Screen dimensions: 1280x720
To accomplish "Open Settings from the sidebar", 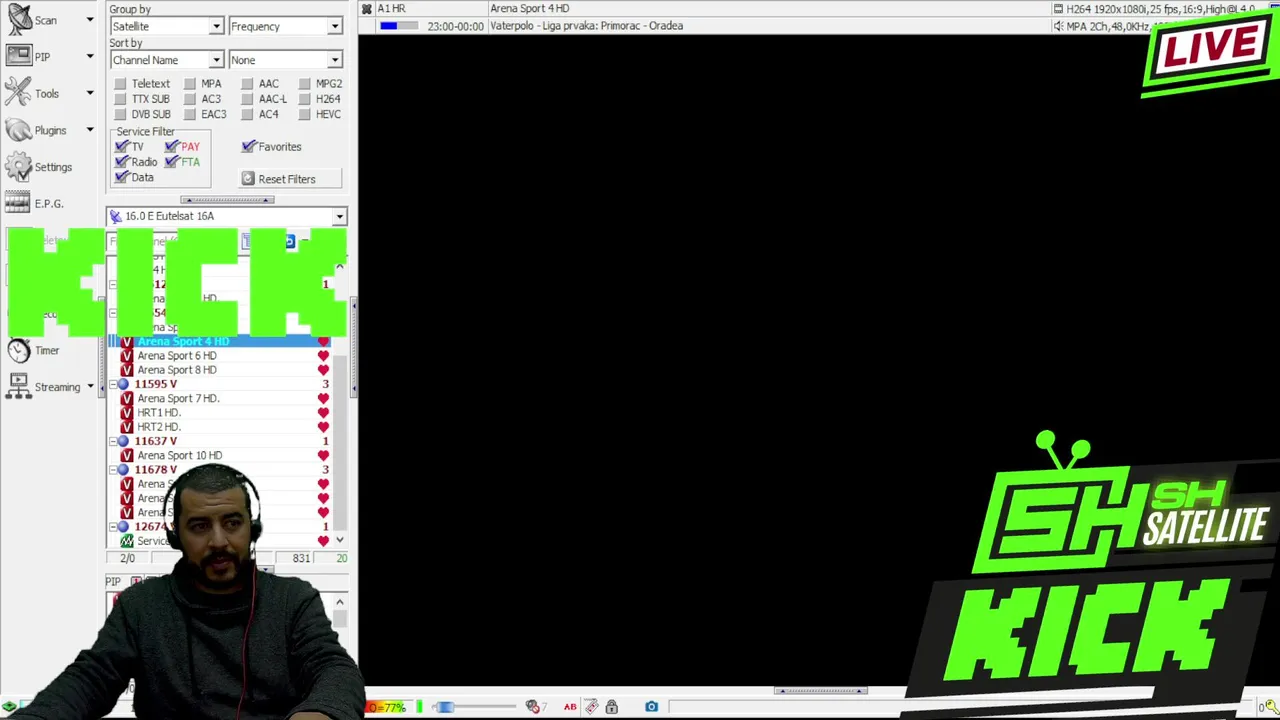I will [40, 167].
